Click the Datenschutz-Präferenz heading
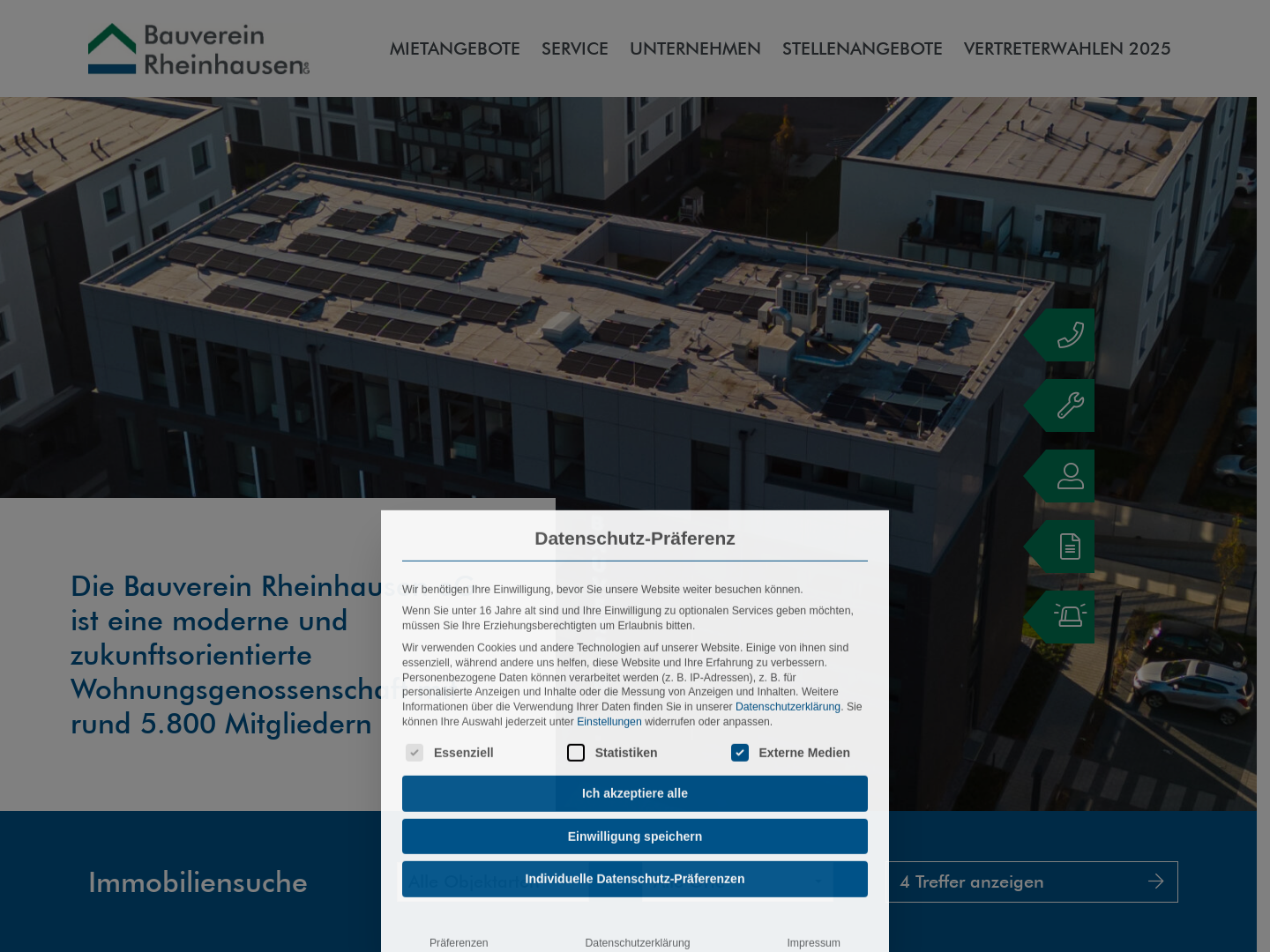The width and height of the screenshot is (1270, 952). 635,539
